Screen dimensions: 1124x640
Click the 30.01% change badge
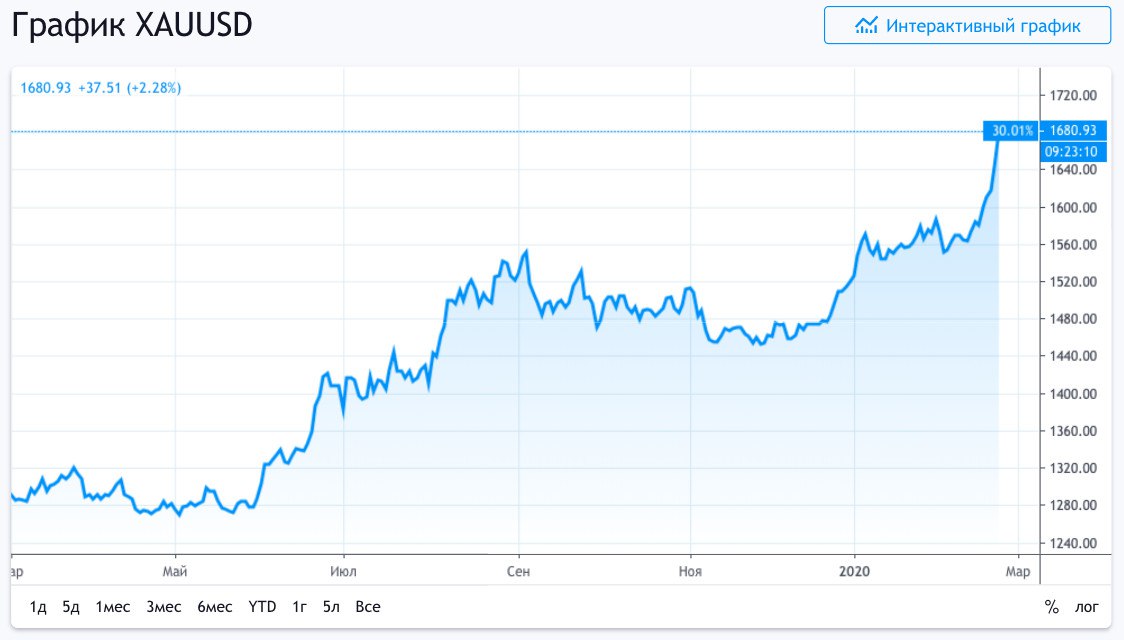[1011, 130]
